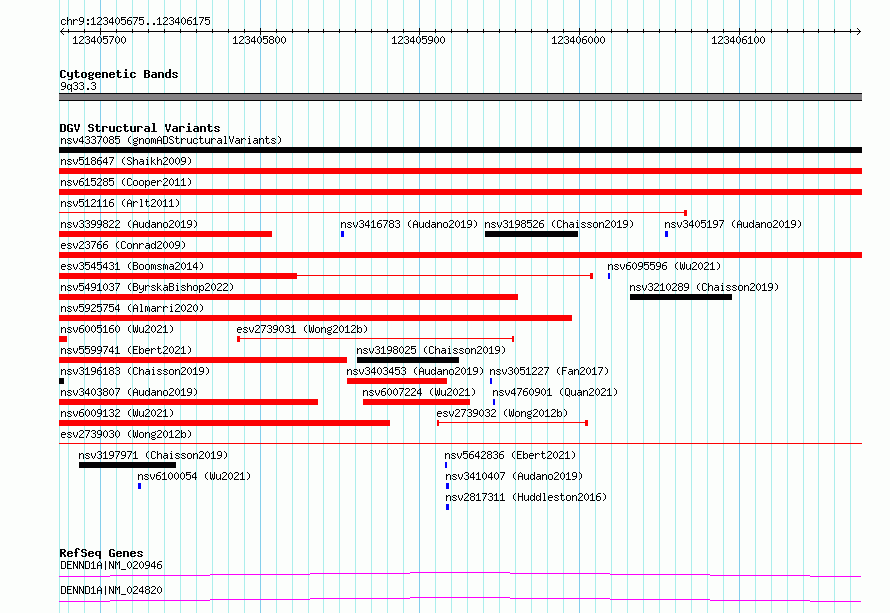Click the blue marker under nsv6100054 (Wu2021)
Screen dimensions: 890x613
(x=140, y=486)
